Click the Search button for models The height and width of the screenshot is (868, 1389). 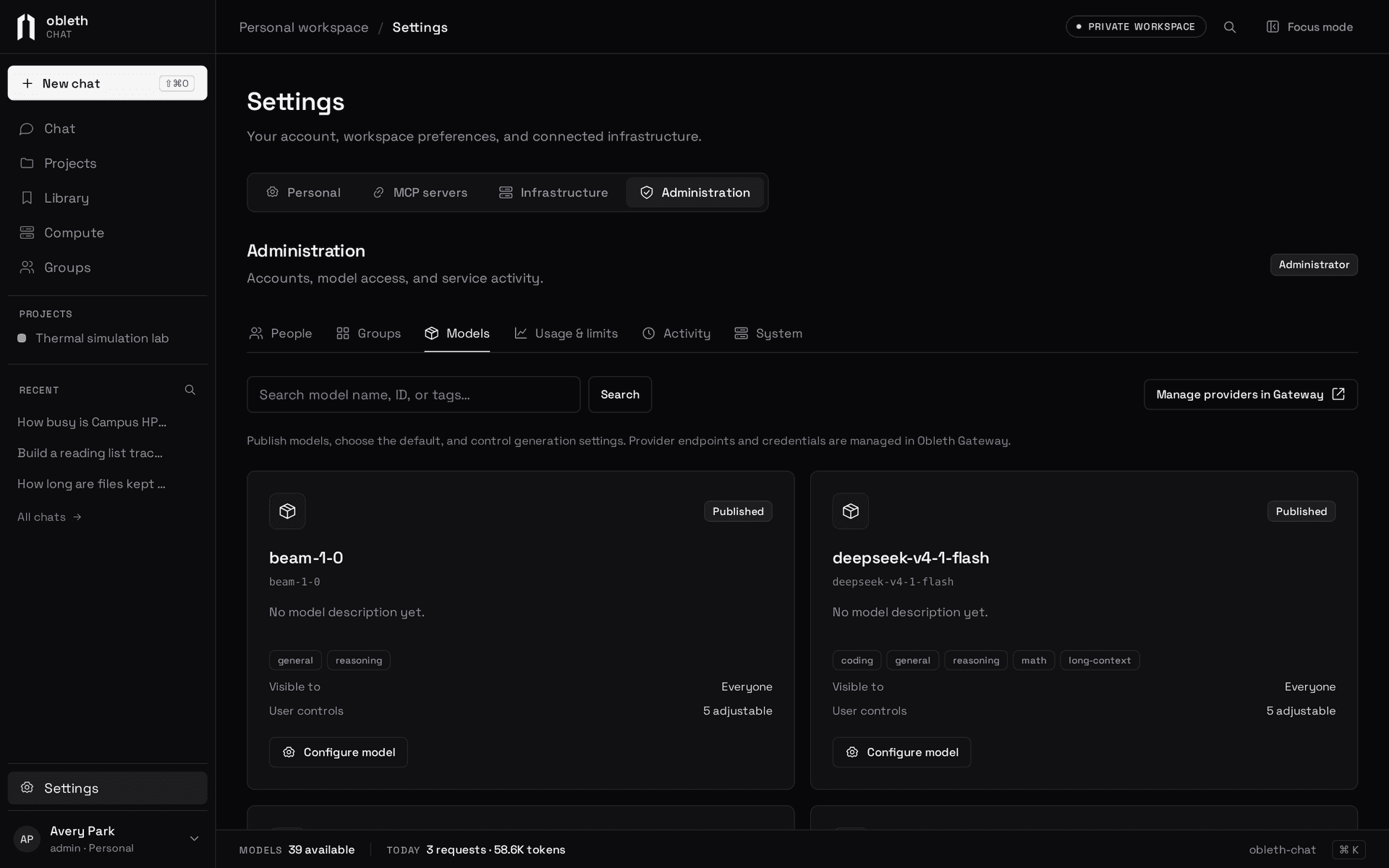pyautogui.click(x=620, y=394)
